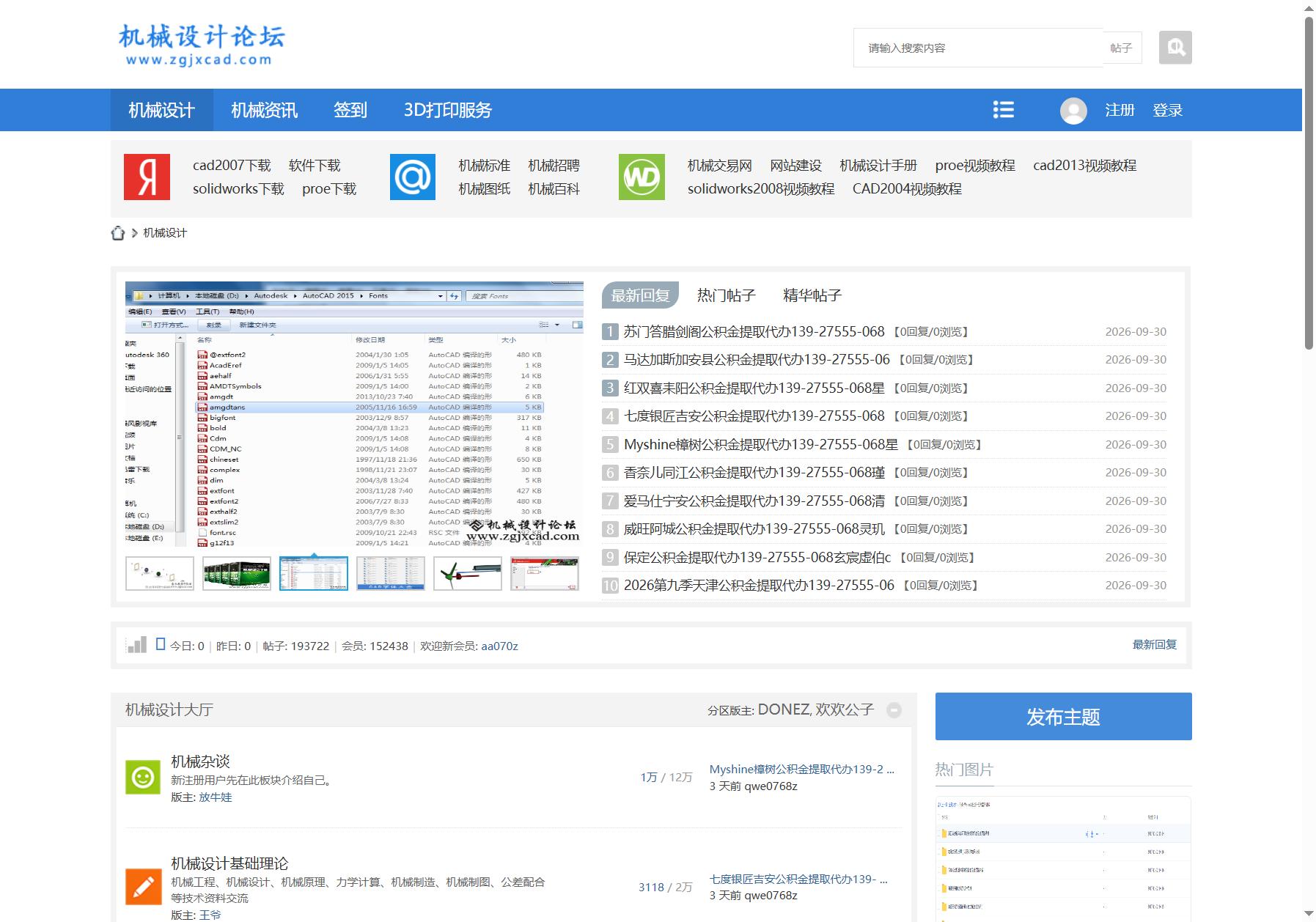The height and width of the screenshot is (922, 1316).
Task: Click the search input field
Action: [978, 48]
